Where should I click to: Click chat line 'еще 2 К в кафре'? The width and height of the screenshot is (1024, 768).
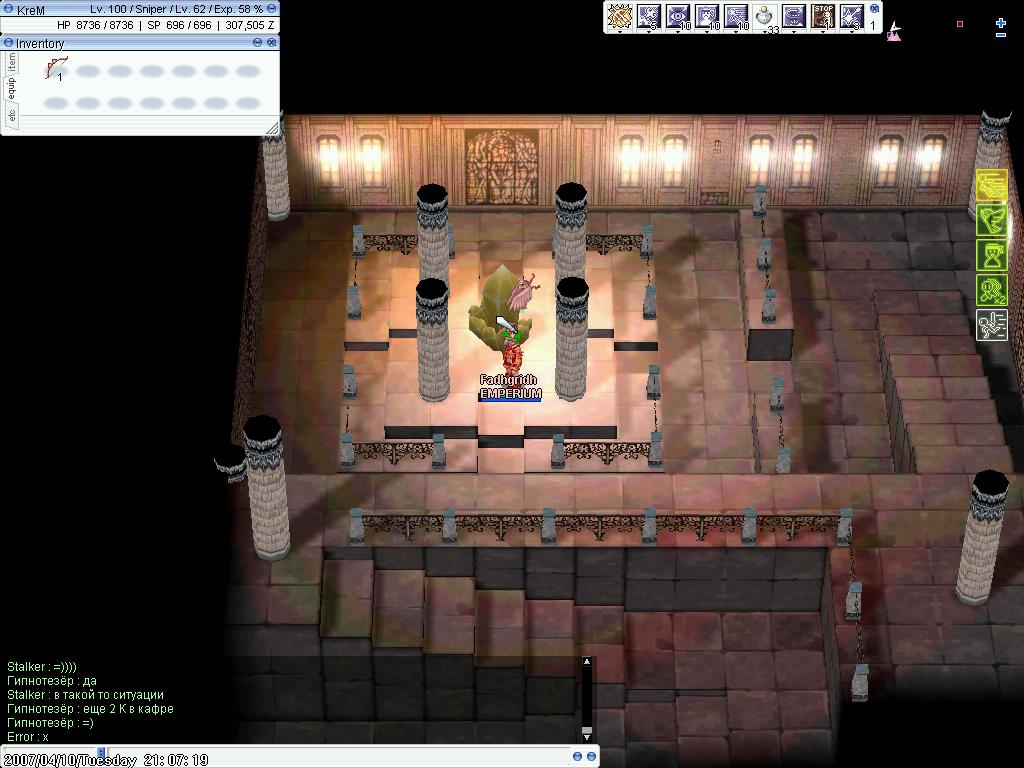pos(128,709)
